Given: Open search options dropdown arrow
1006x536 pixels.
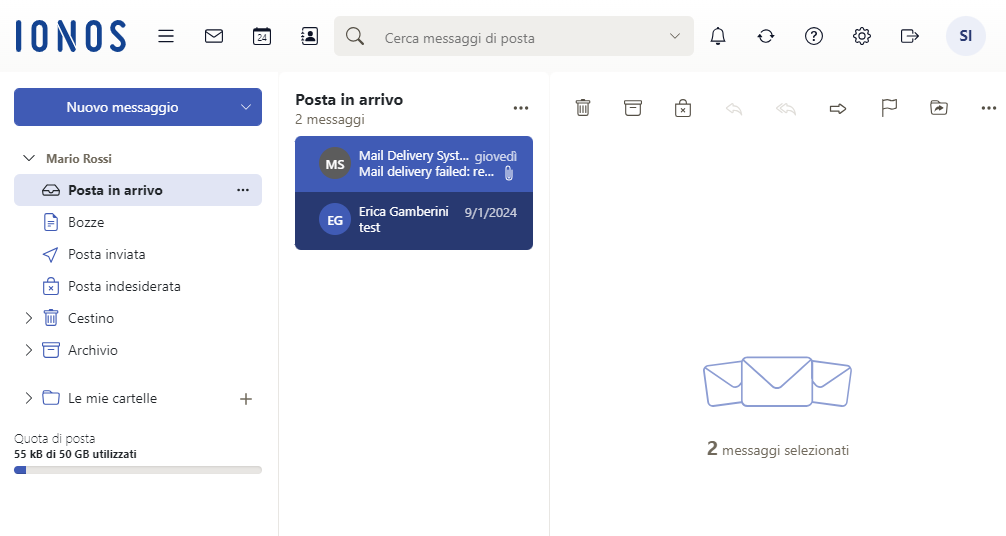Looking at the screenshot, I should 674,36.
